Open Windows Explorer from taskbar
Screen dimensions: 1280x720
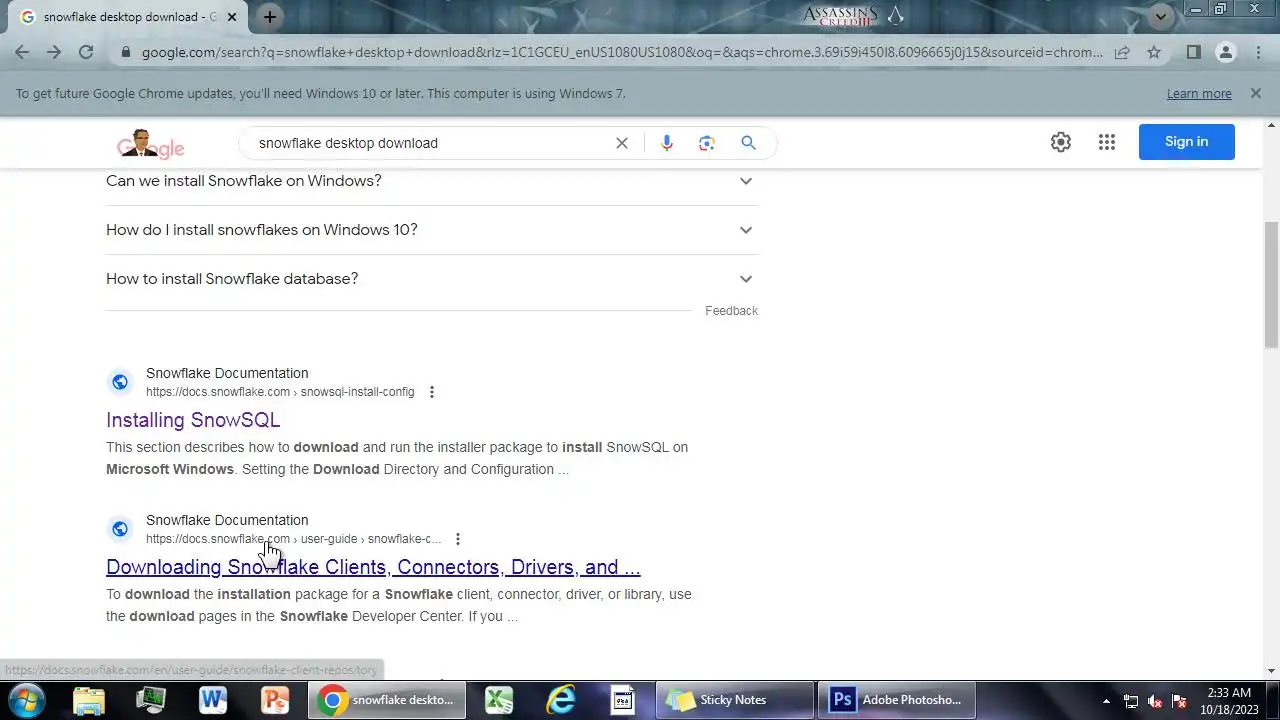coord(89,700)
